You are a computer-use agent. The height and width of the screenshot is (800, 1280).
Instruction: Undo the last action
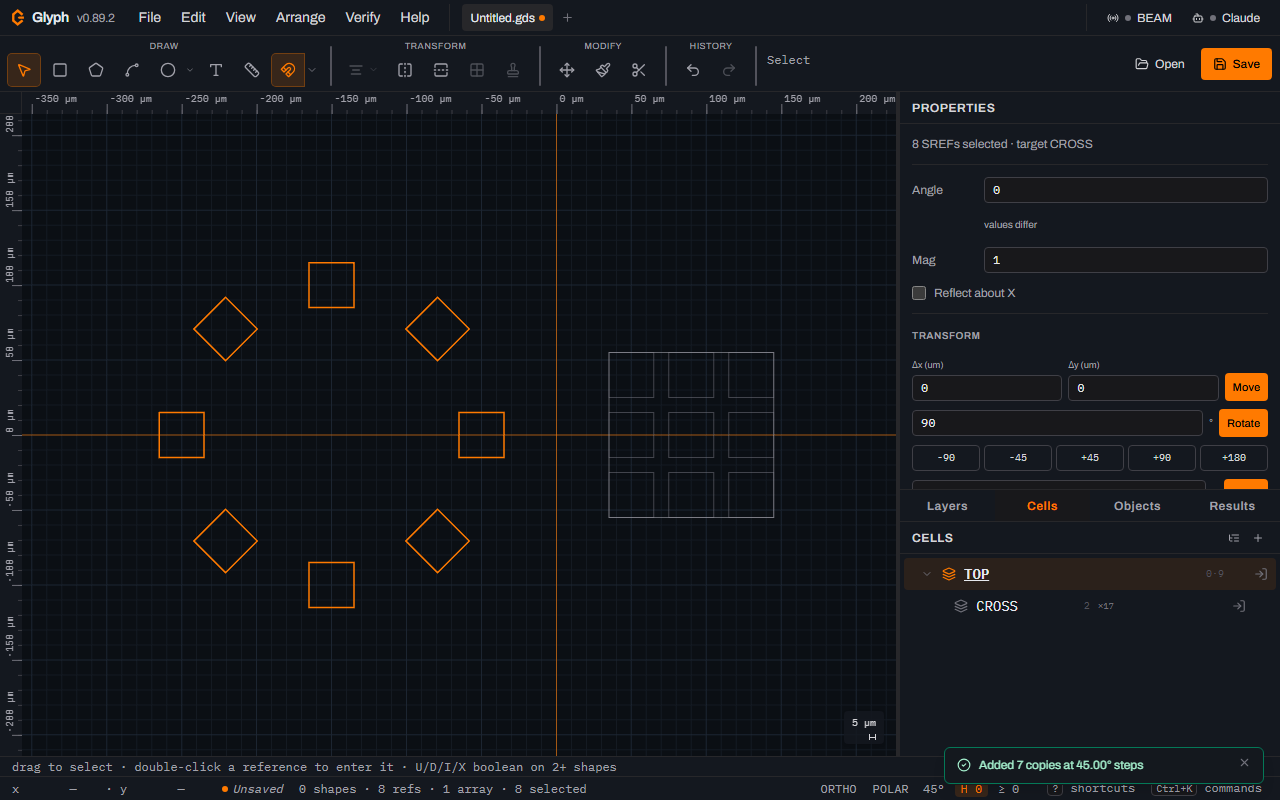(x=693, y=70)
